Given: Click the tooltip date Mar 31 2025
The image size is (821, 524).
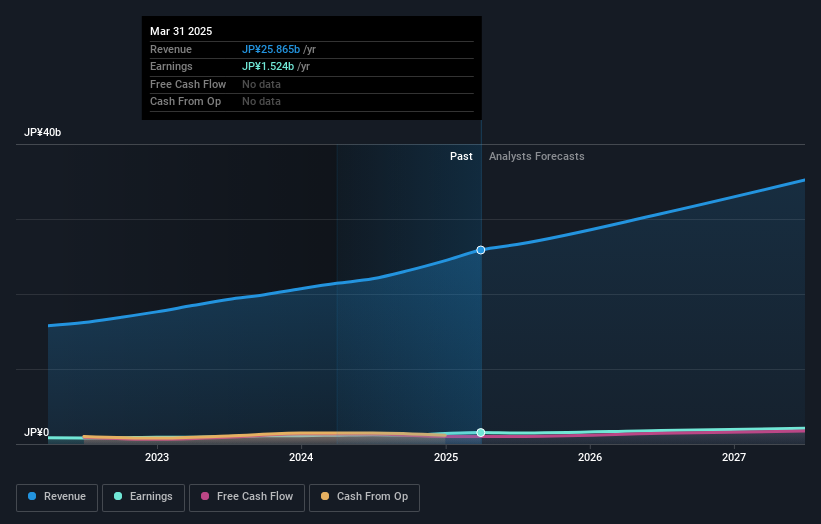Looking at the screenshot, I should coord(181,31).
